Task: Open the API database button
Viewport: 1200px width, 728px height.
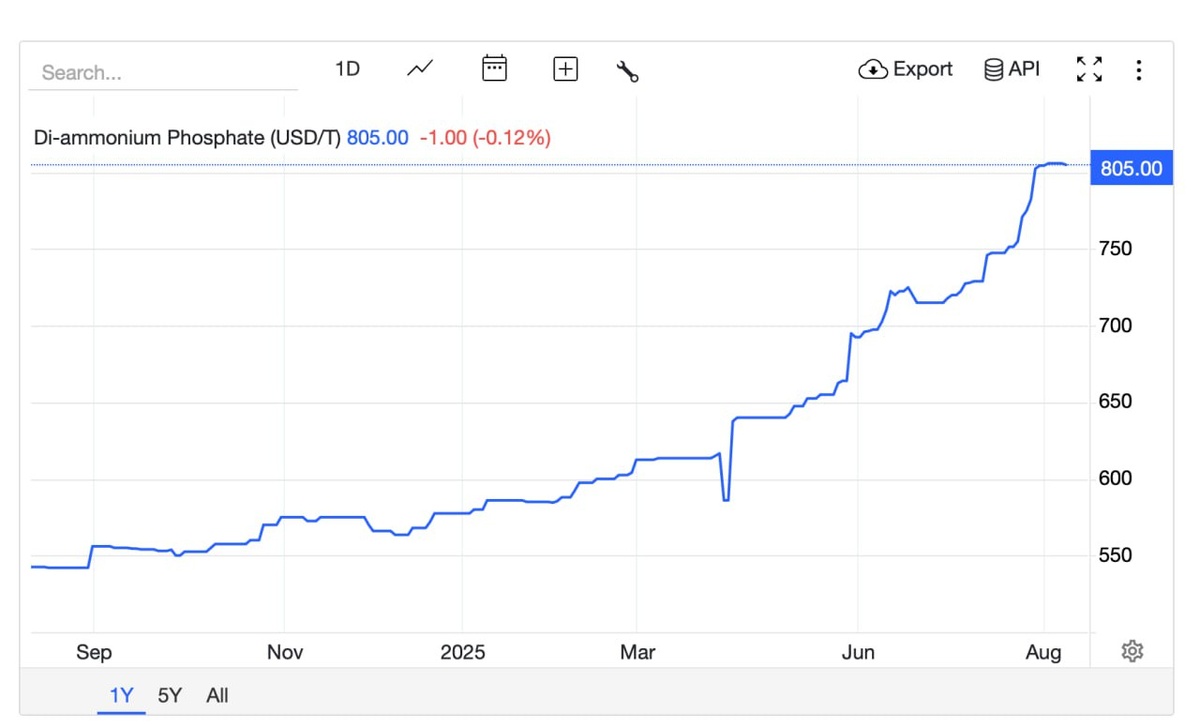Action: click(x=1012, y=69)
